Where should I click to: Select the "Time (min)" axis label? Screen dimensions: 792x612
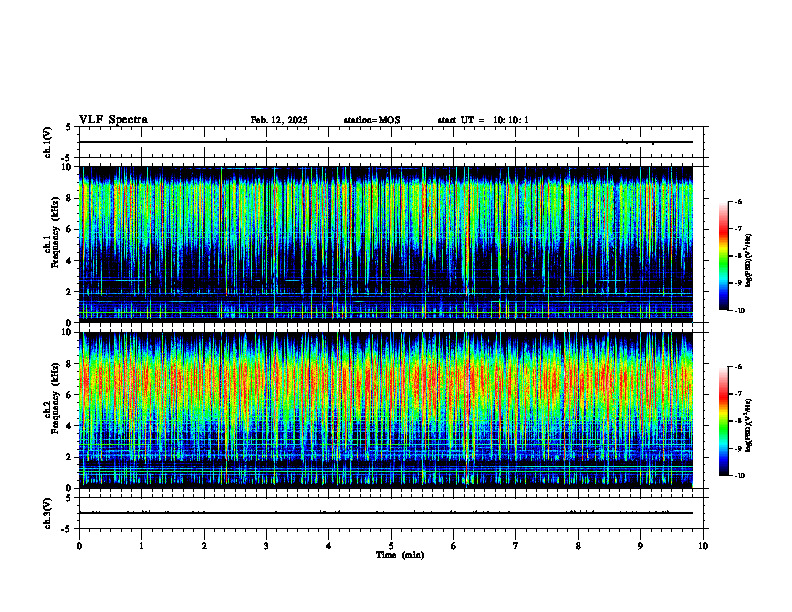coord(400,555)
